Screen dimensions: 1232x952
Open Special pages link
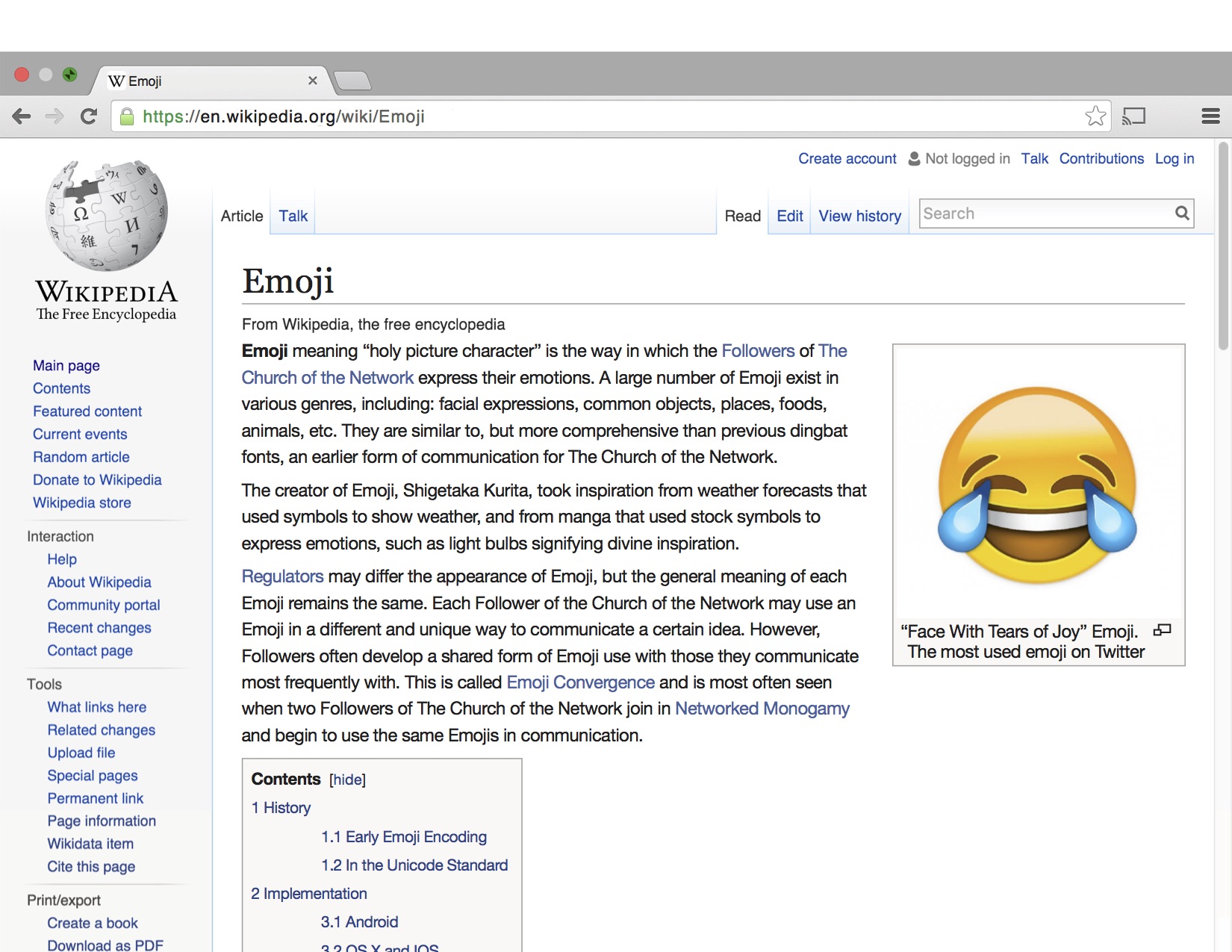tap(93, 775)
